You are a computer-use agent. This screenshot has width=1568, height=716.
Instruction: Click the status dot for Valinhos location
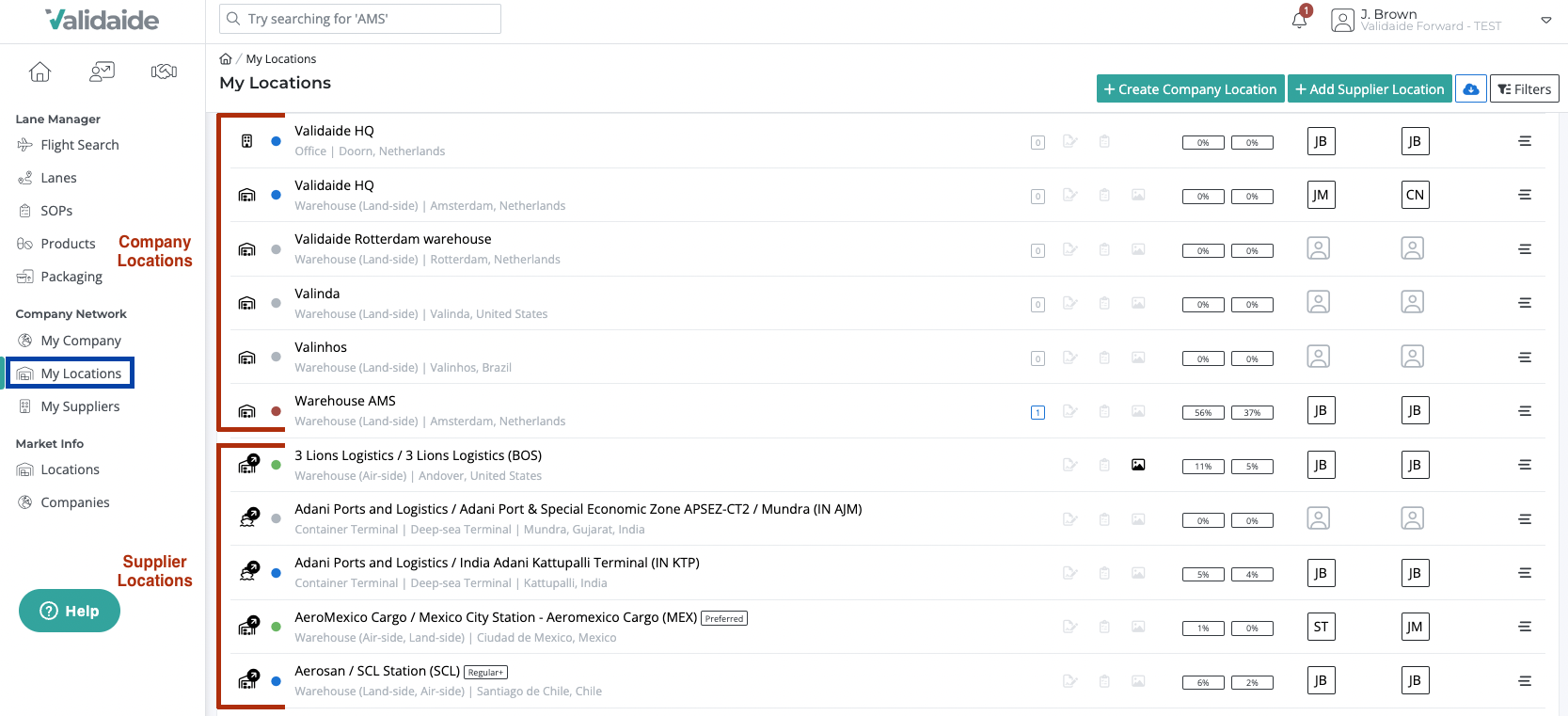[x=276, y=358]
